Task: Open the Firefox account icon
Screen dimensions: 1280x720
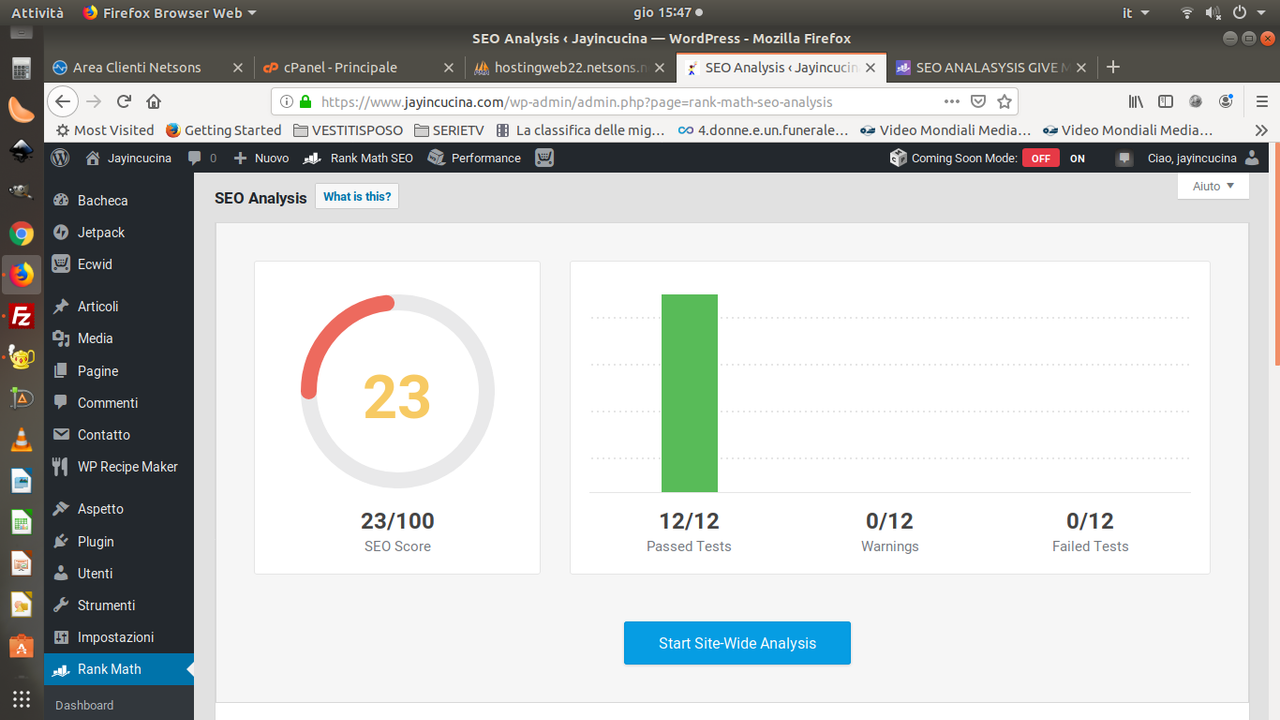Action: 1226,101
